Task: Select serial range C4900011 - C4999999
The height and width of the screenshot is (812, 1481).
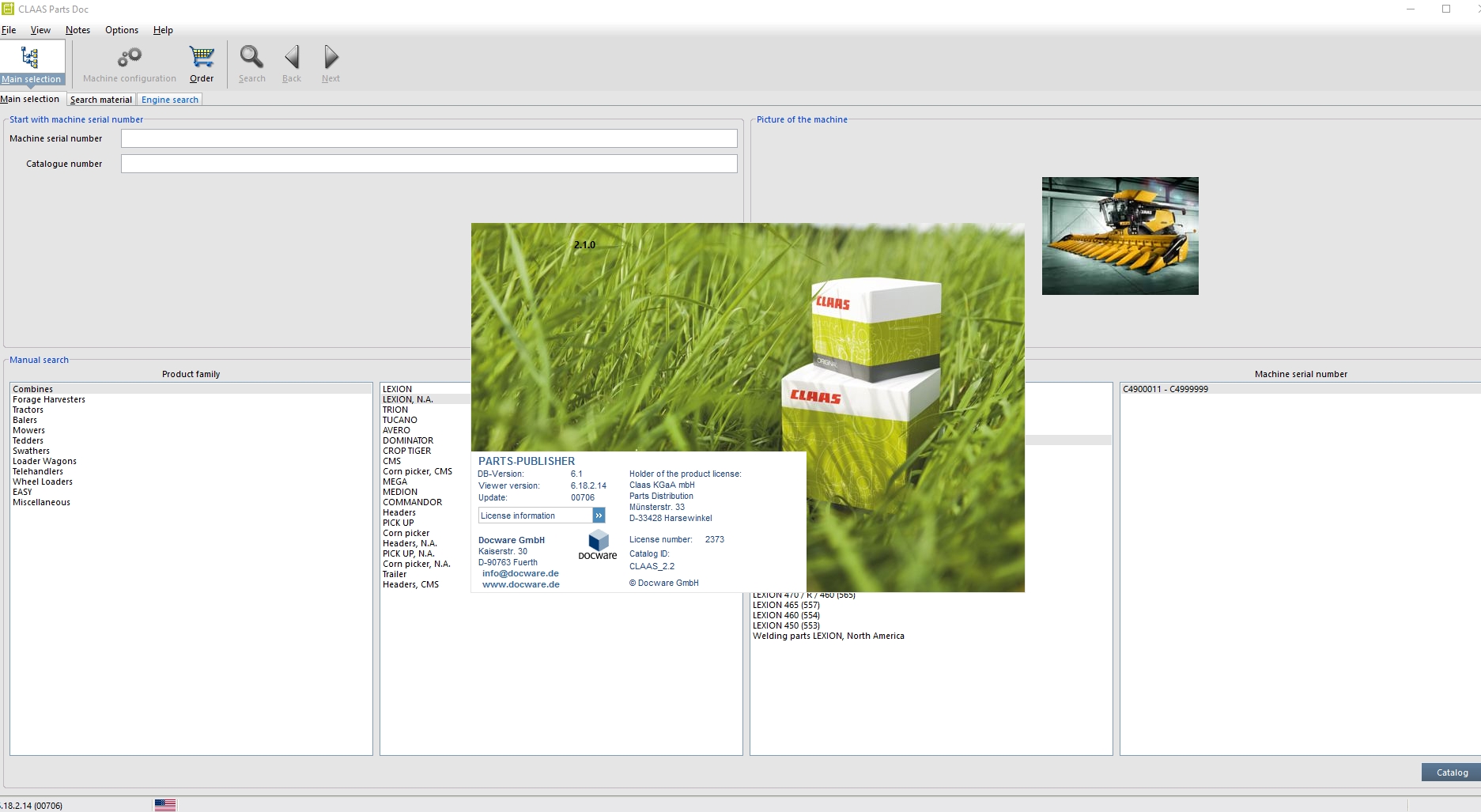Action: point(1301,389)
